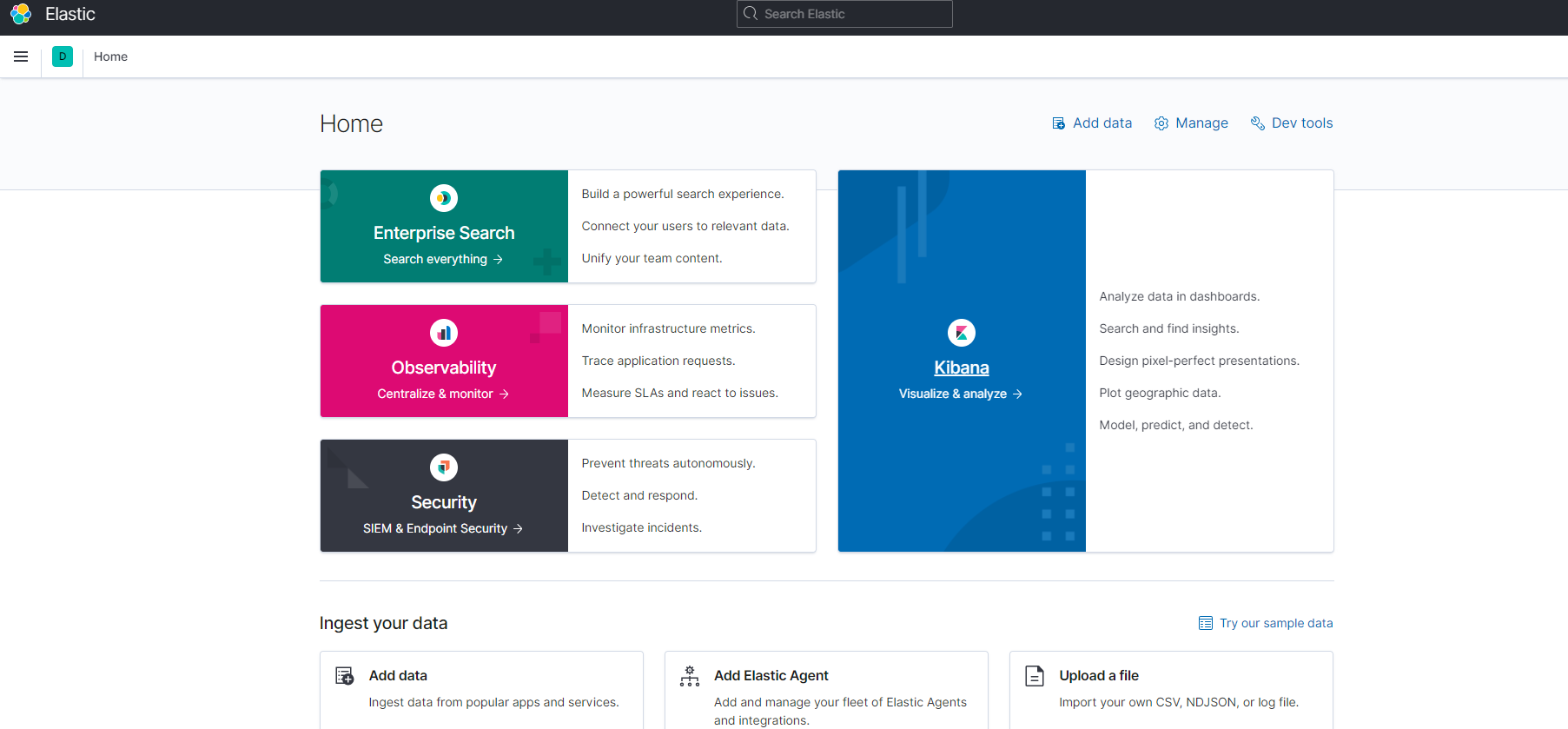This screenshot has width=1568, height=729.
Task: Click the Add data card icon
Action: 345,676
